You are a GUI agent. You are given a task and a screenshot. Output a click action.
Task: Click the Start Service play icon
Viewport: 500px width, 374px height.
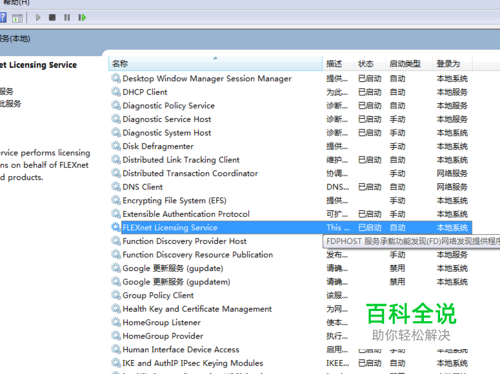[38, 17]
